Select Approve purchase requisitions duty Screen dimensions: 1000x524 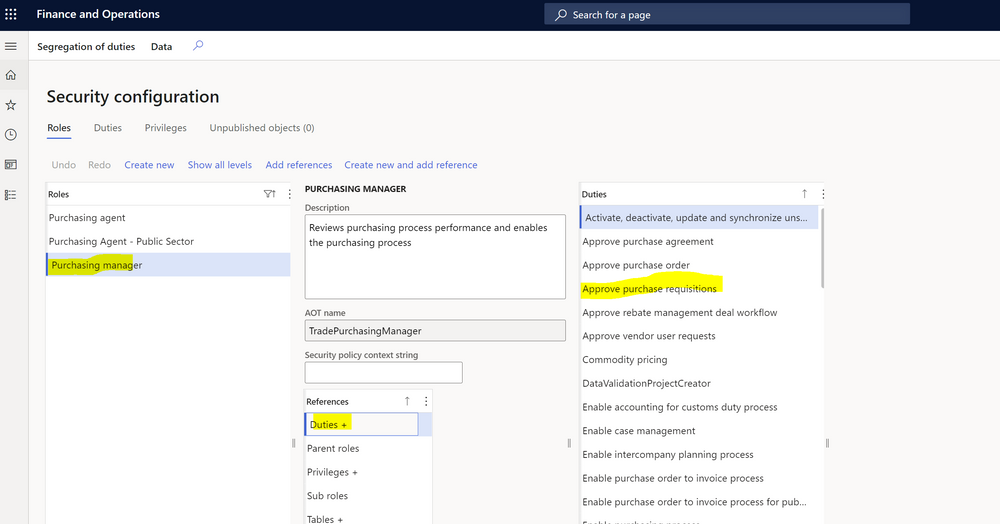[699, 289]
